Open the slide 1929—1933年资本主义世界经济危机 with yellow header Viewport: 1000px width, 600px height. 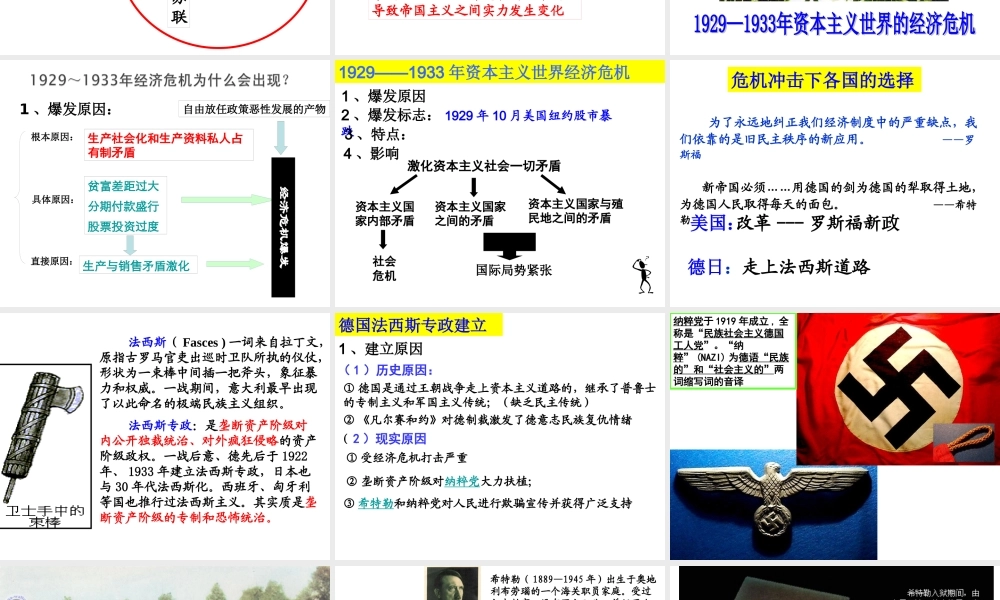pos(499,183)
